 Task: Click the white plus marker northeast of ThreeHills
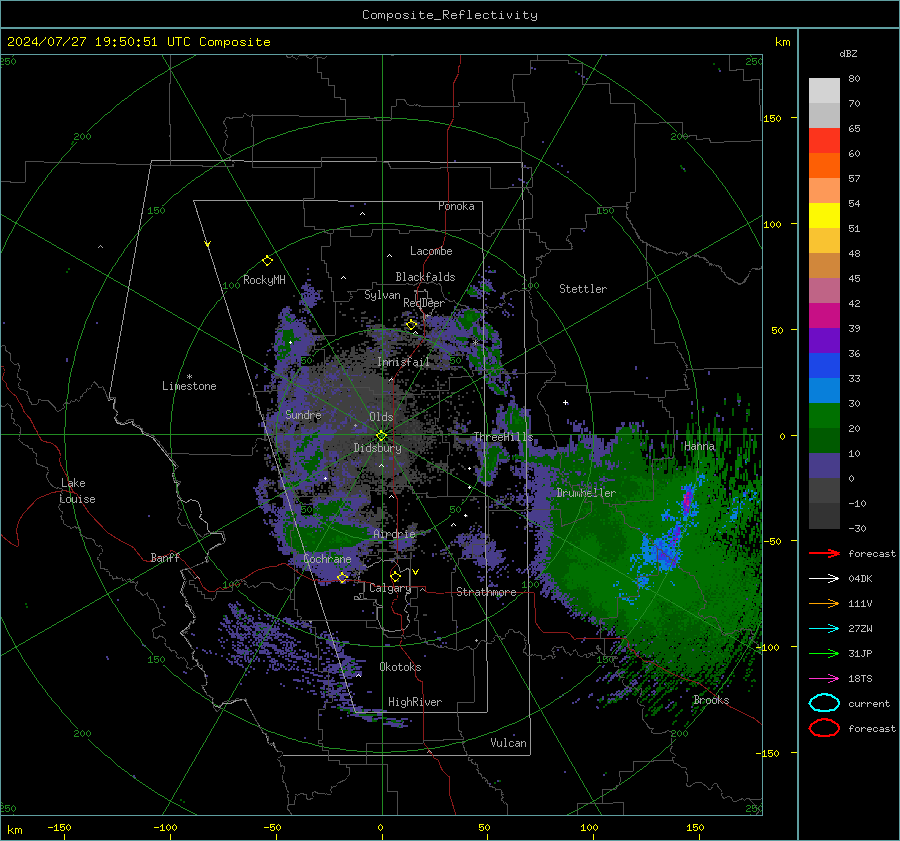[565, 402]
